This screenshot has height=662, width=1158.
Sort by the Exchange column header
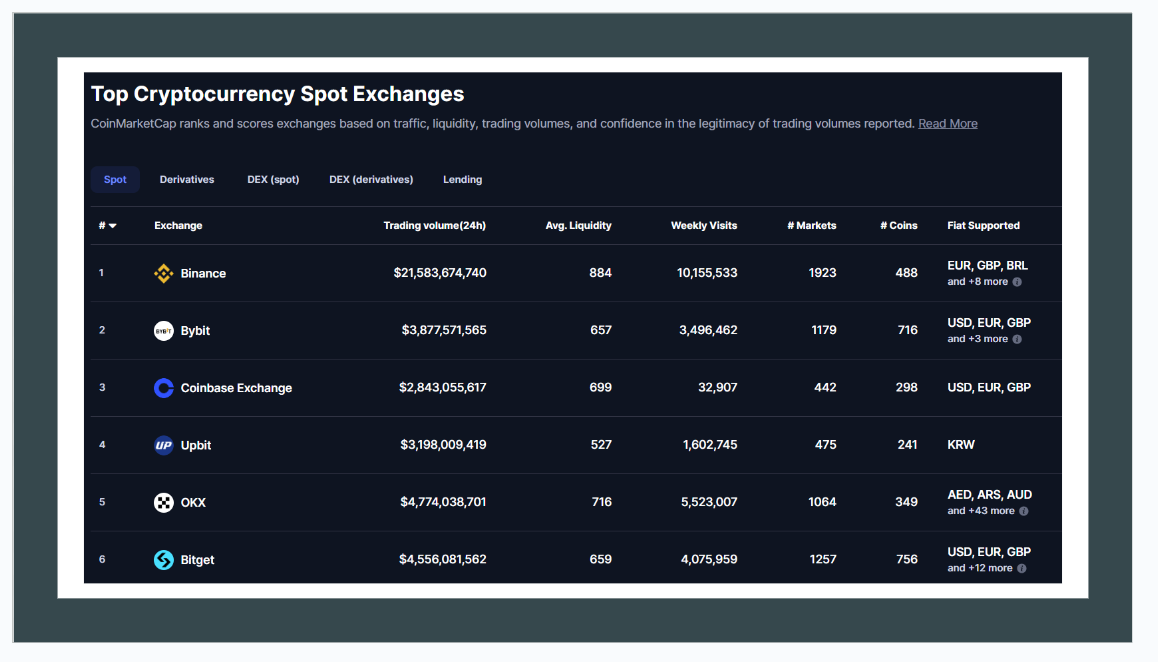point(178,225)
